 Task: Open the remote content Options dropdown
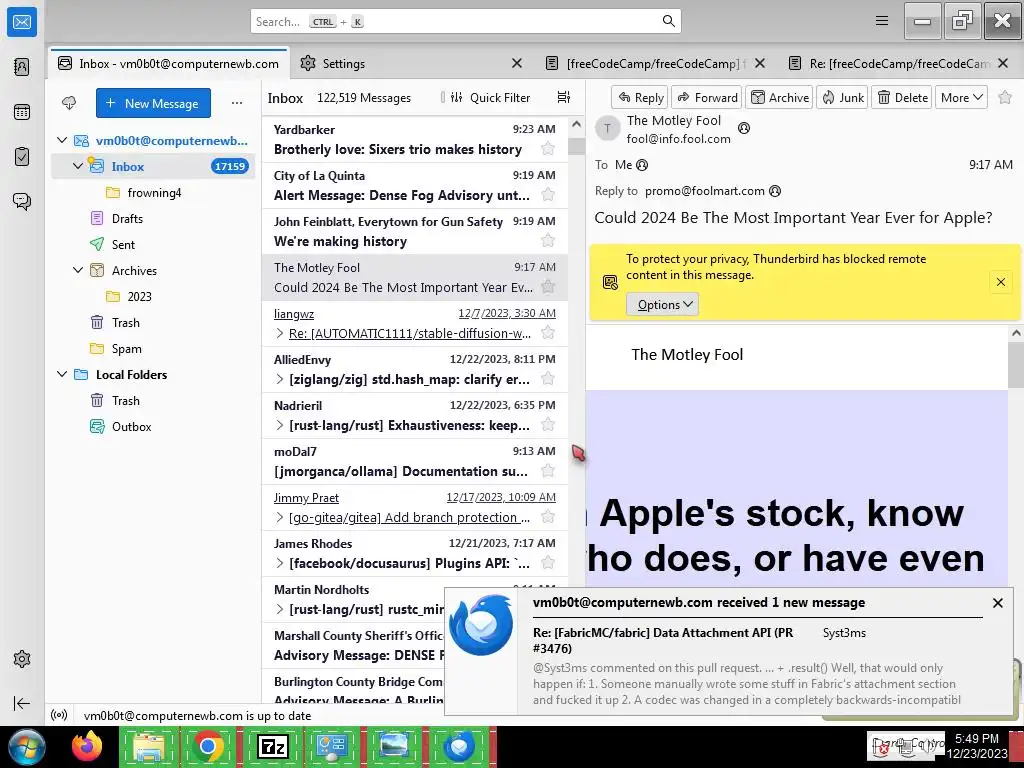(662, 304)
